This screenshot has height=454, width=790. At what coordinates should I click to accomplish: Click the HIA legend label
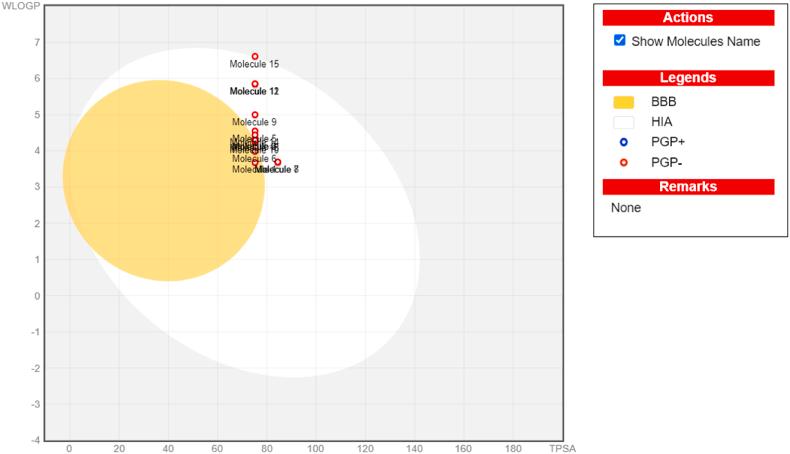coord(661,122)
